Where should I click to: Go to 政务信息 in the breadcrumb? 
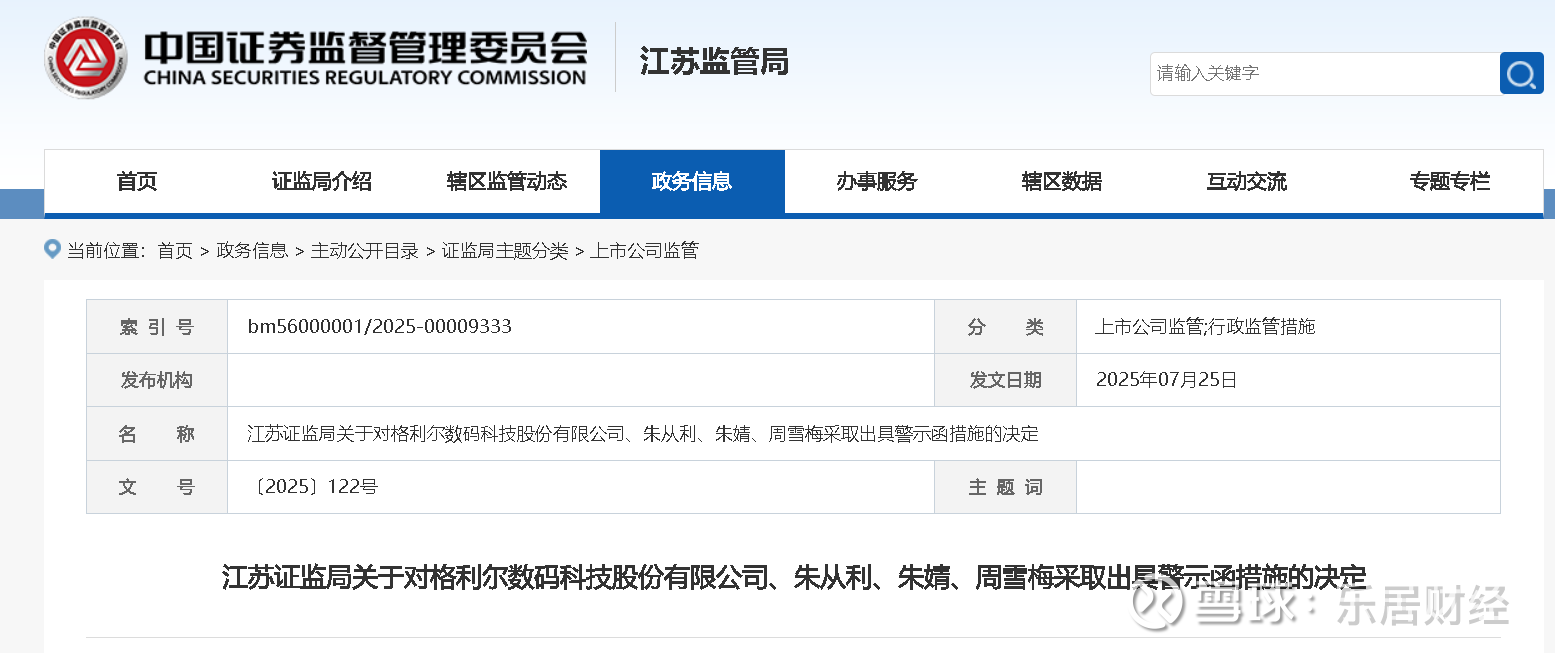click(x=252, y=250)
